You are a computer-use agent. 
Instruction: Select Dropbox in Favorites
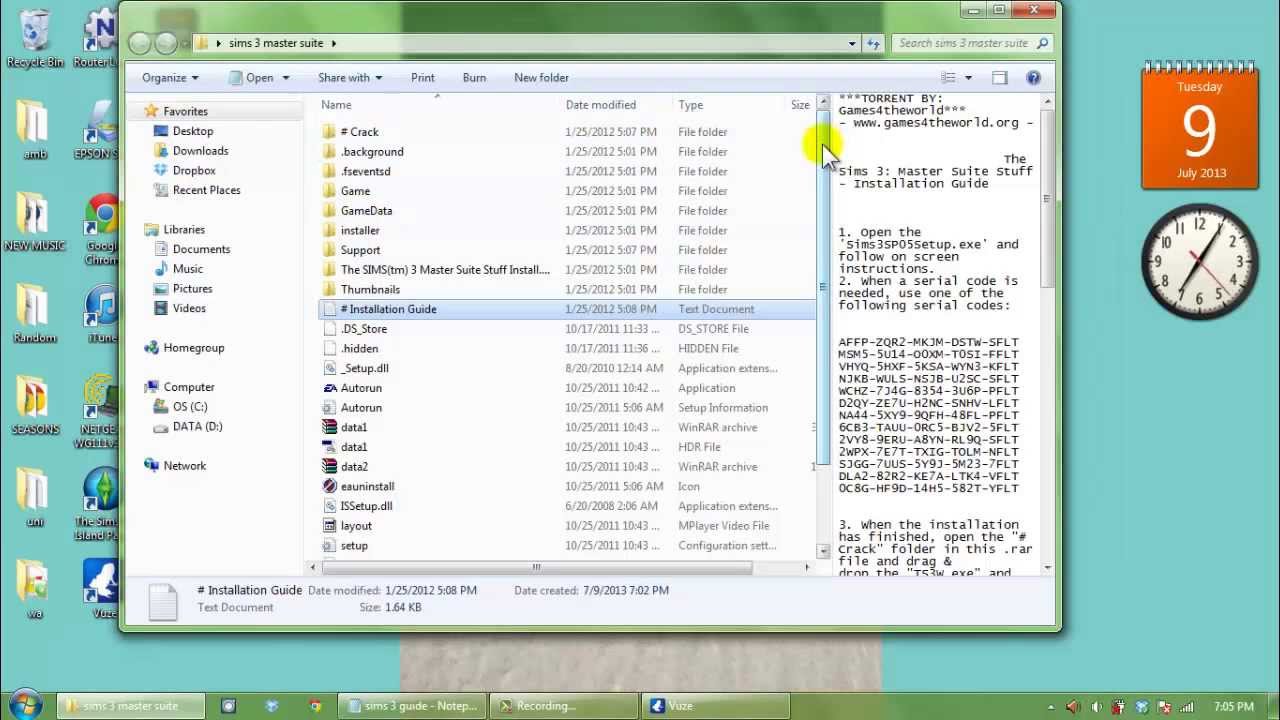(x=194, y=170)
